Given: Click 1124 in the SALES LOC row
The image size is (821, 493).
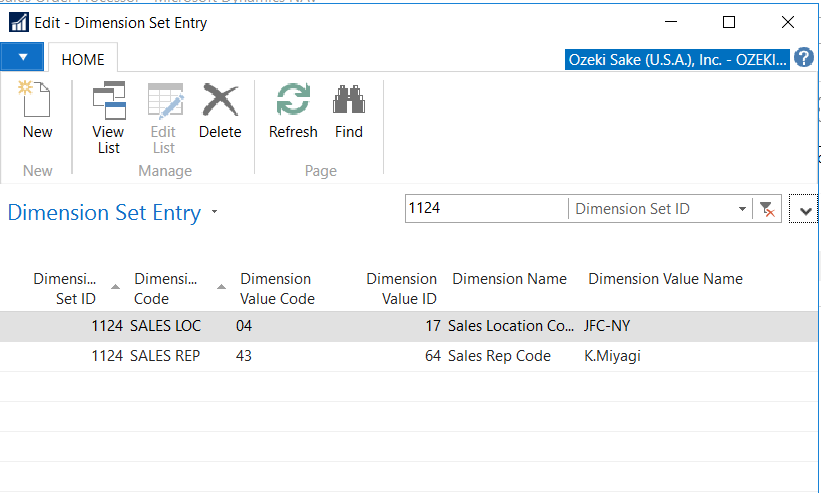Looking at the screenshot, I should click(107, 326).
